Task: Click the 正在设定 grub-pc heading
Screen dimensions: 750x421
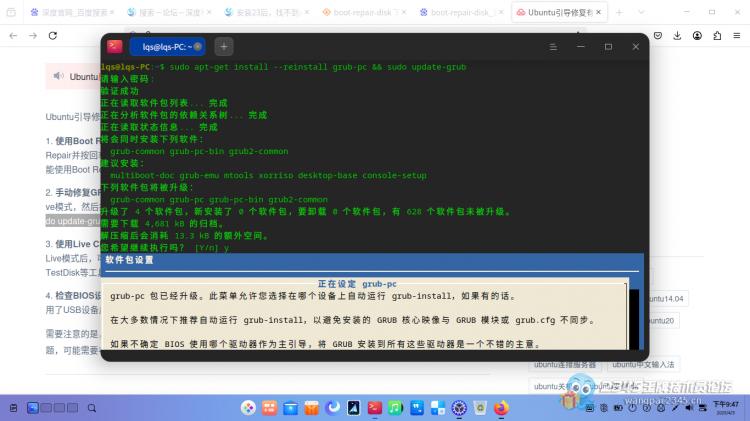Action: 357,284
